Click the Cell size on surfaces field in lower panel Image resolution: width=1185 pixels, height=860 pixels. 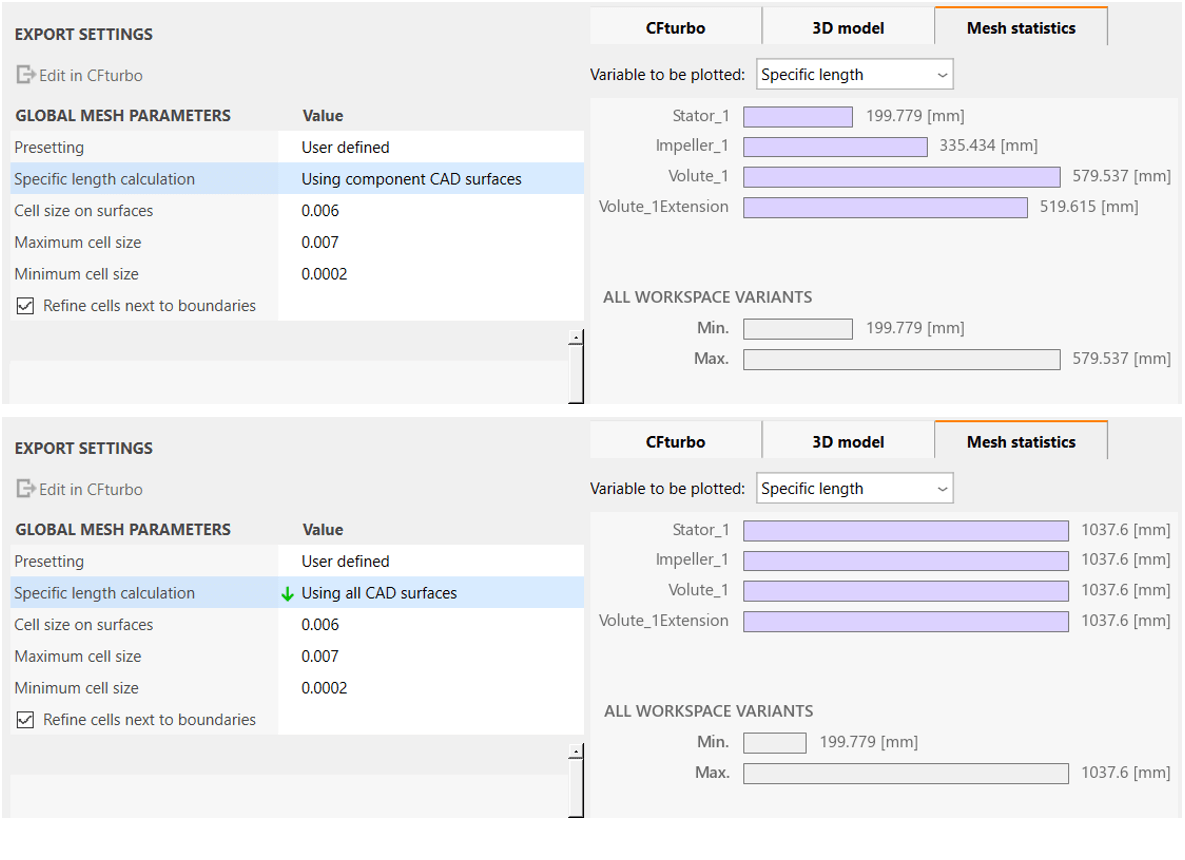tap(431, 625)
